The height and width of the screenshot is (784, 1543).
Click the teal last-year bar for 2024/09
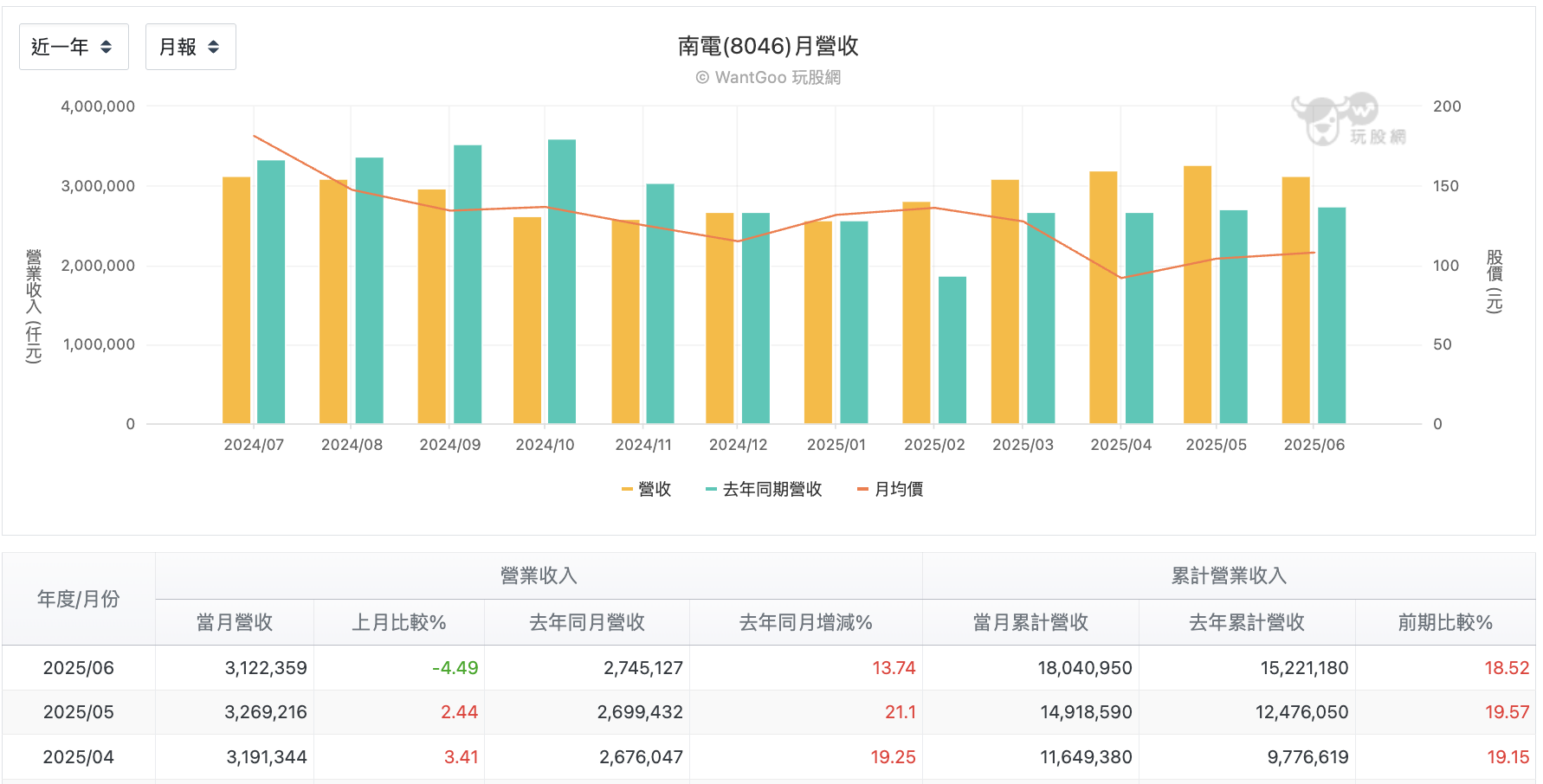[x=468, y=285]
